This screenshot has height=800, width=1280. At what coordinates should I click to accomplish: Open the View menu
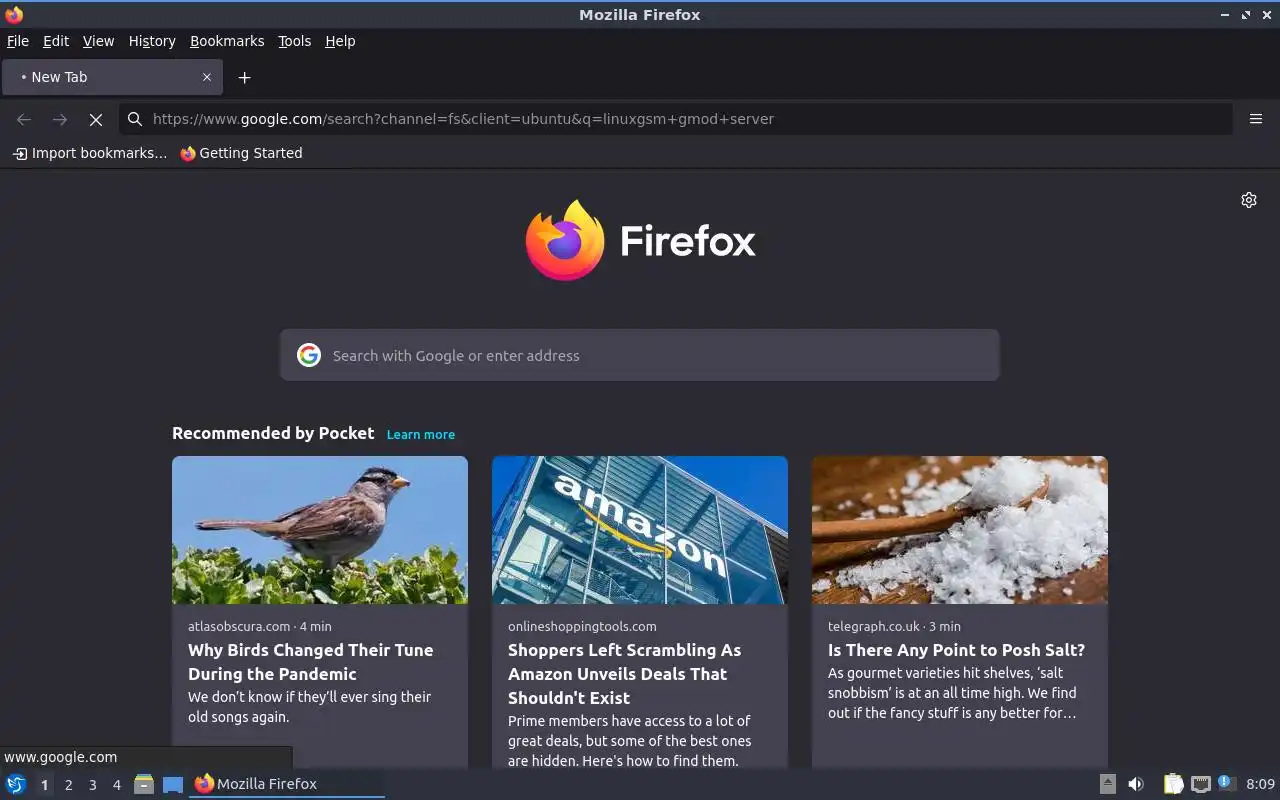pyautogui.click(x=98, y=41)
